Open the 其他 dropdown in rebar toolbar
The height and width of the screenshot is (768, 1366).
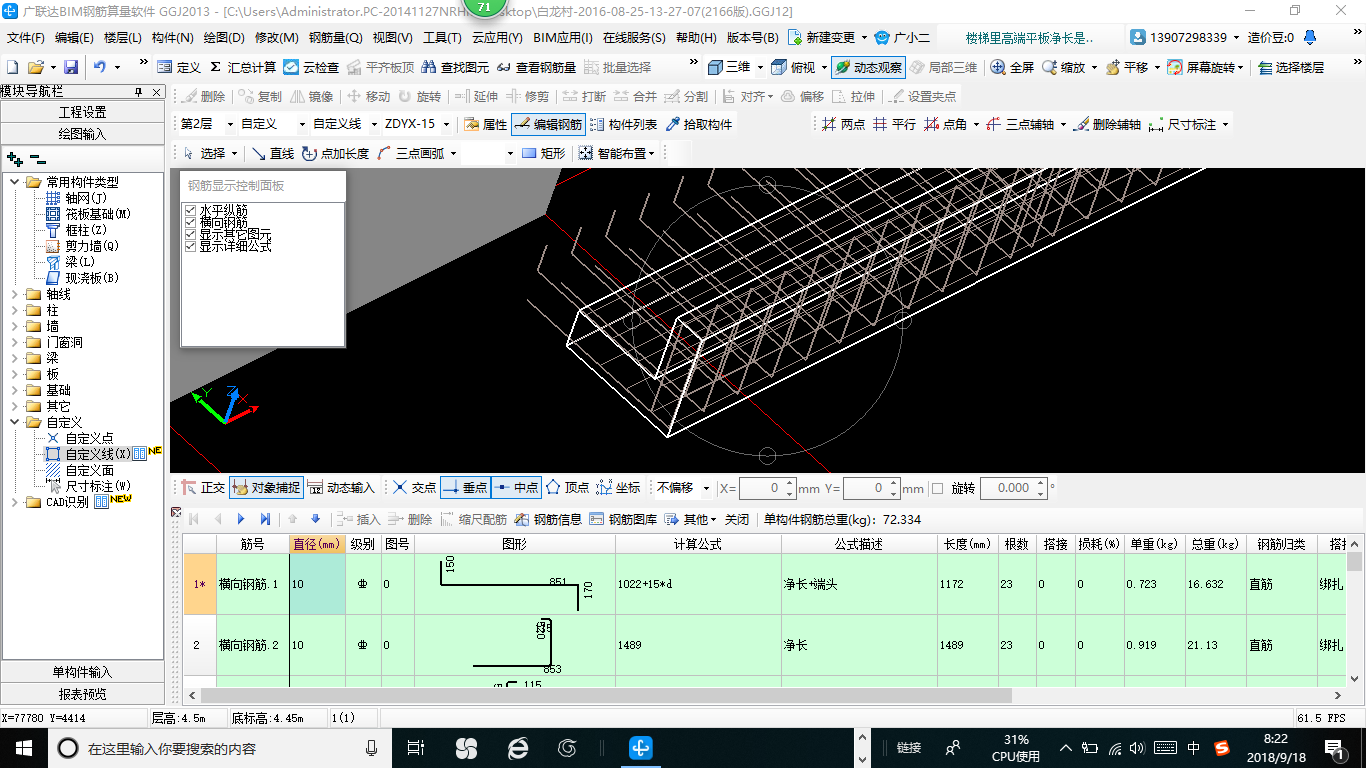click(692, 519)
